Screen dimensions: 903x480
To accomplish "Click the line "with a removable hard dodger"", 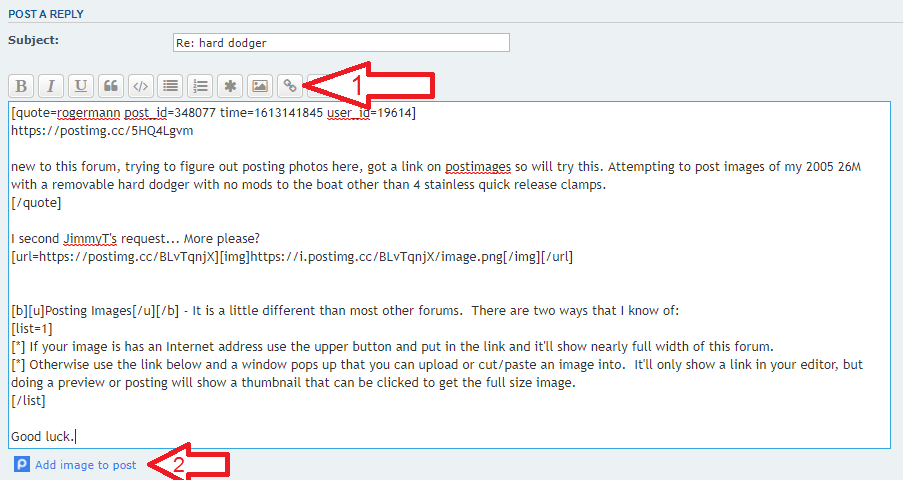I will (308, 185).
